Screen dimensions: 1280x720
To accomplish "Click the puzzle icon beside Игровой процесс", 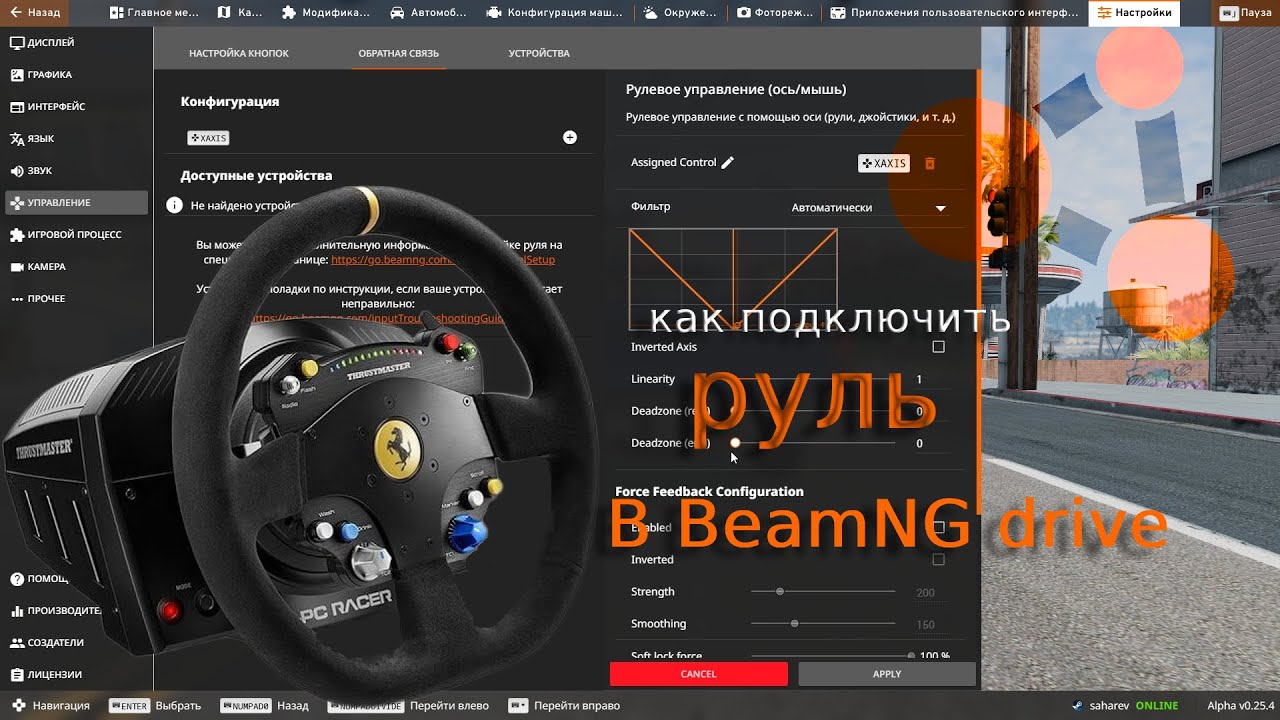I will (x=17, y=235).
